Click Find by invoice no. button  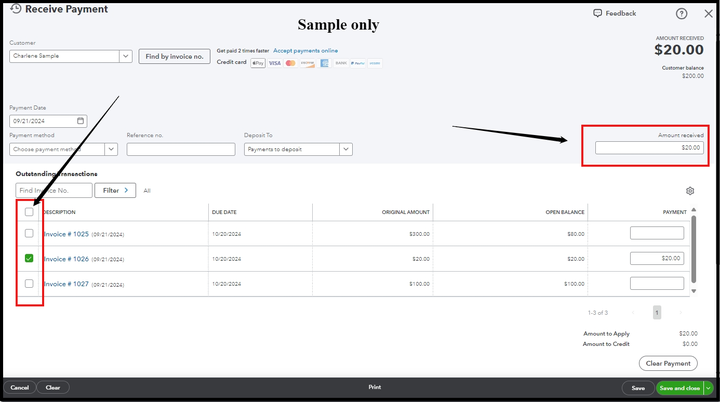point(174,57)
